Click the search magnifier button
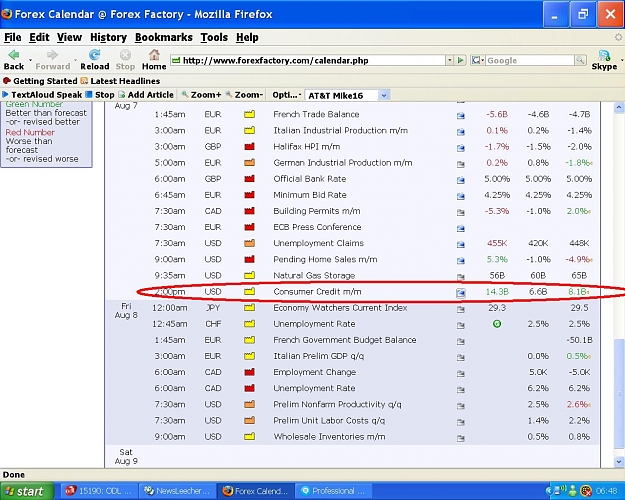The image size is (625, 500). (x=580, y=60)
